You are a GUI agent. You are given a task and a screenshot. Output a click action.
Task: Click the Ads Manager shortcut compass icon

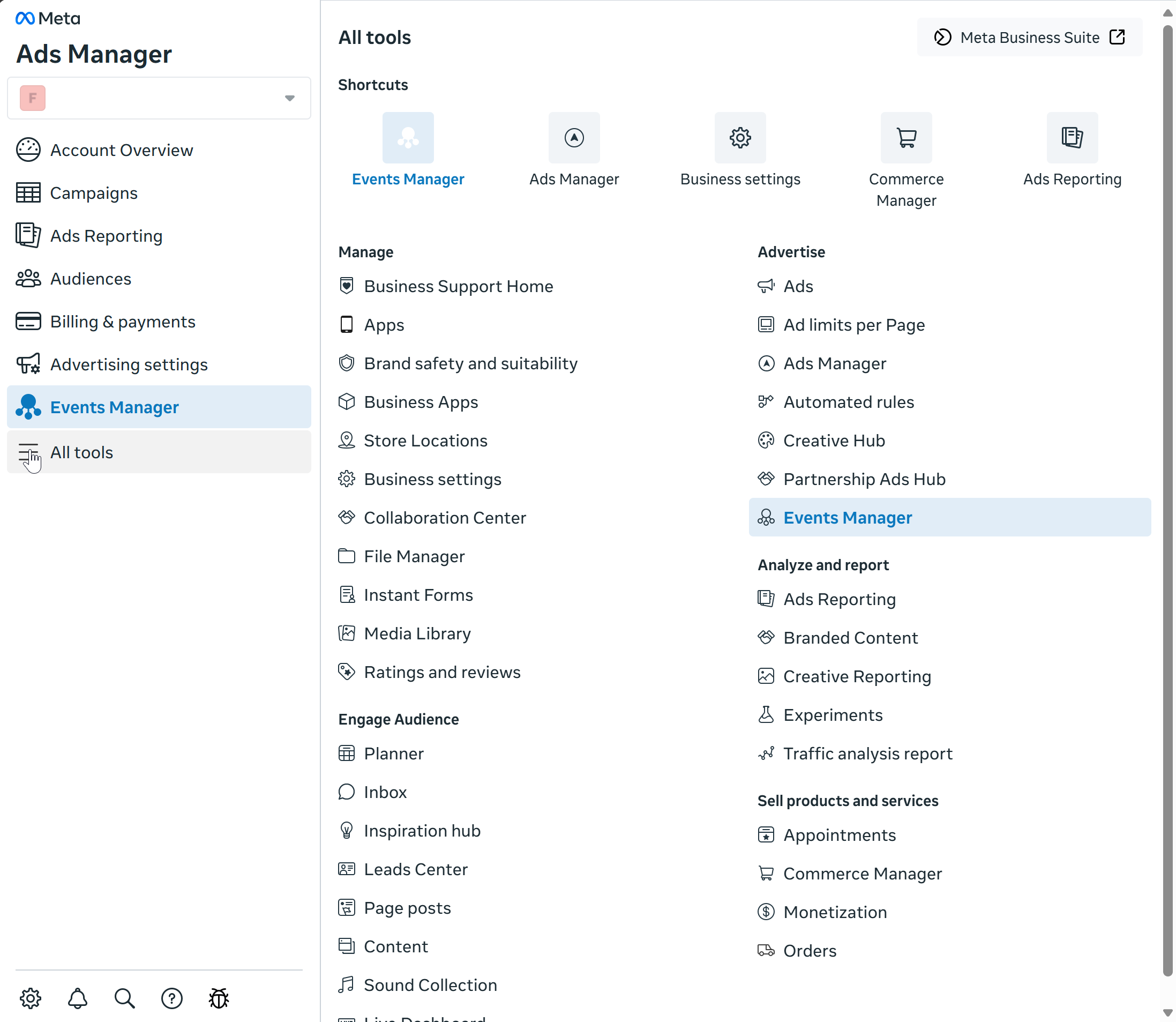pyautogui.click(x=573, y=137)
